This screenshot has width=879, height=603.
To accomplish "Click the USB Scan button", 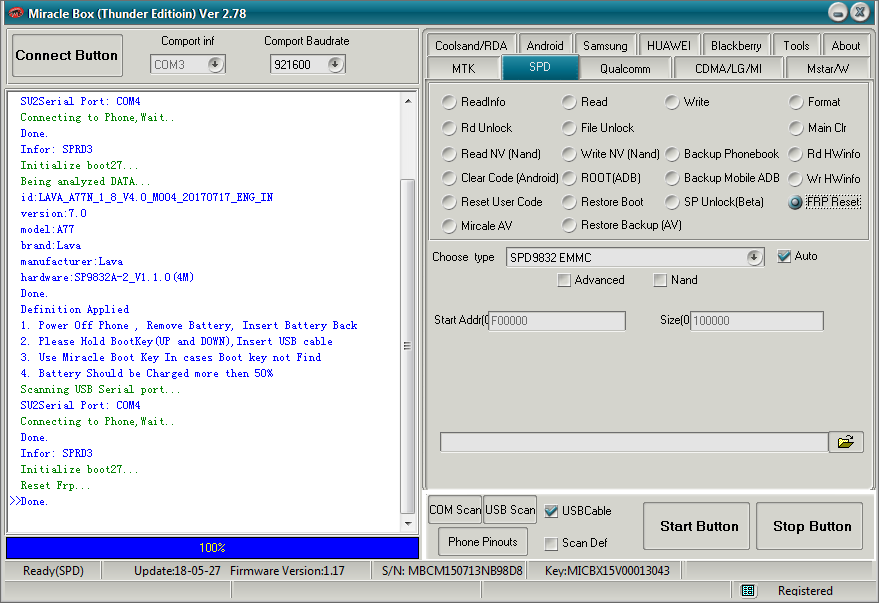I will coord(510,509).
